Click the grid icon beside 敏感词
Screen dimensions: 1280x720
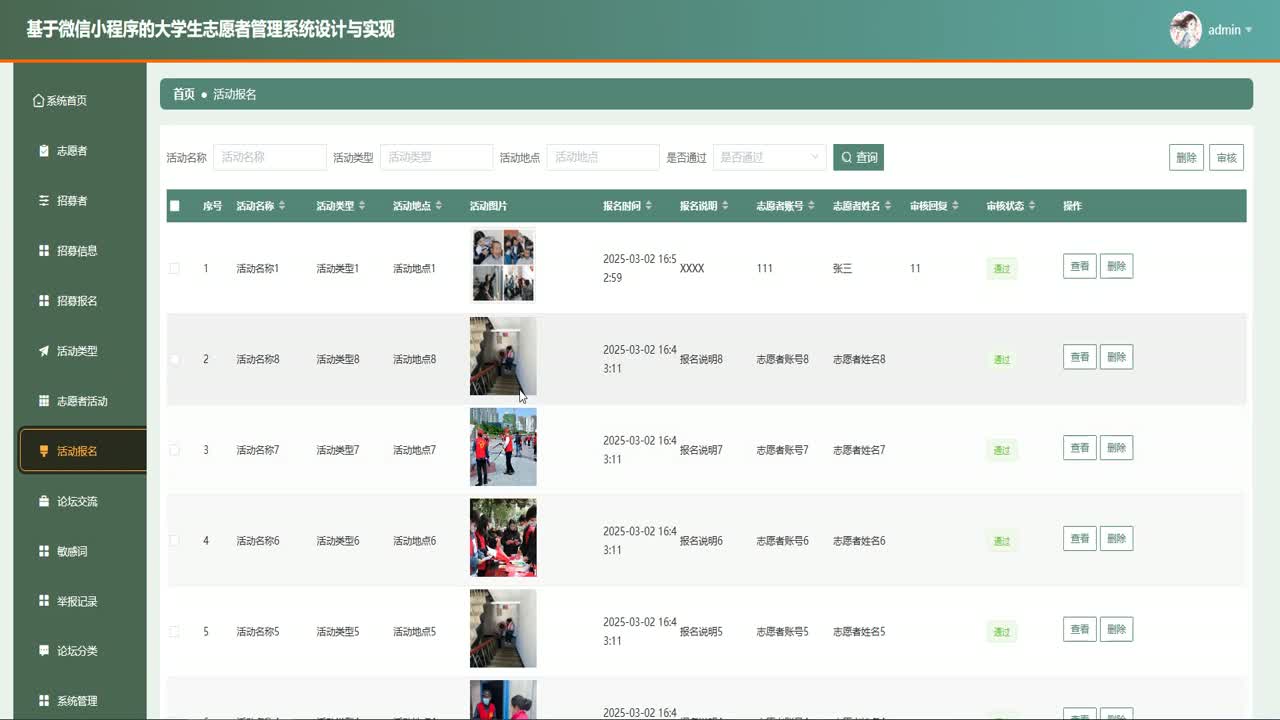44,551
